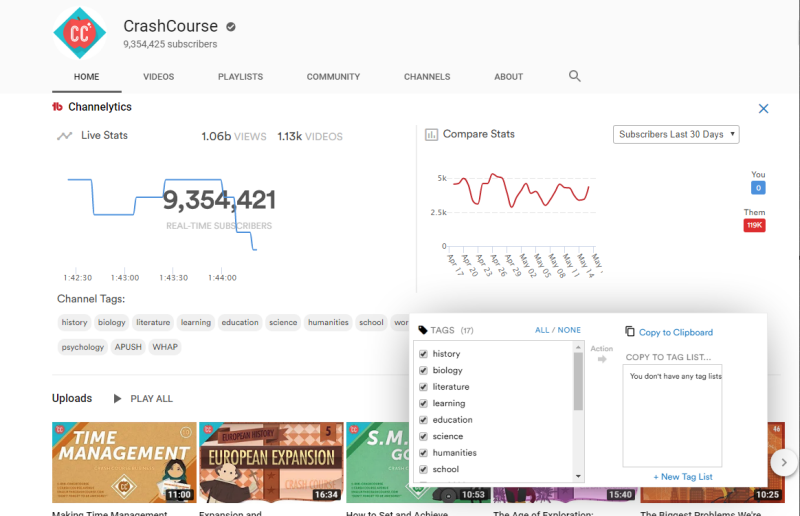Click the Play All triangle icon

pyautogui.click(x=117, y=399)
